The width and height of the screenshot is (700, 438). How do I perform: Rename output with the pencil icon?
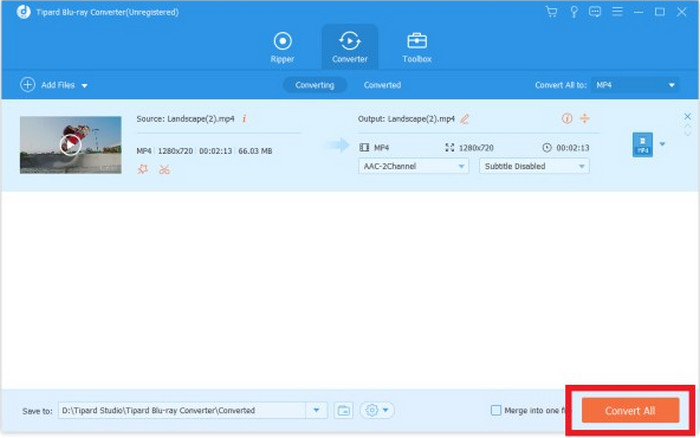pyautogui.click(x=463, y=118)
